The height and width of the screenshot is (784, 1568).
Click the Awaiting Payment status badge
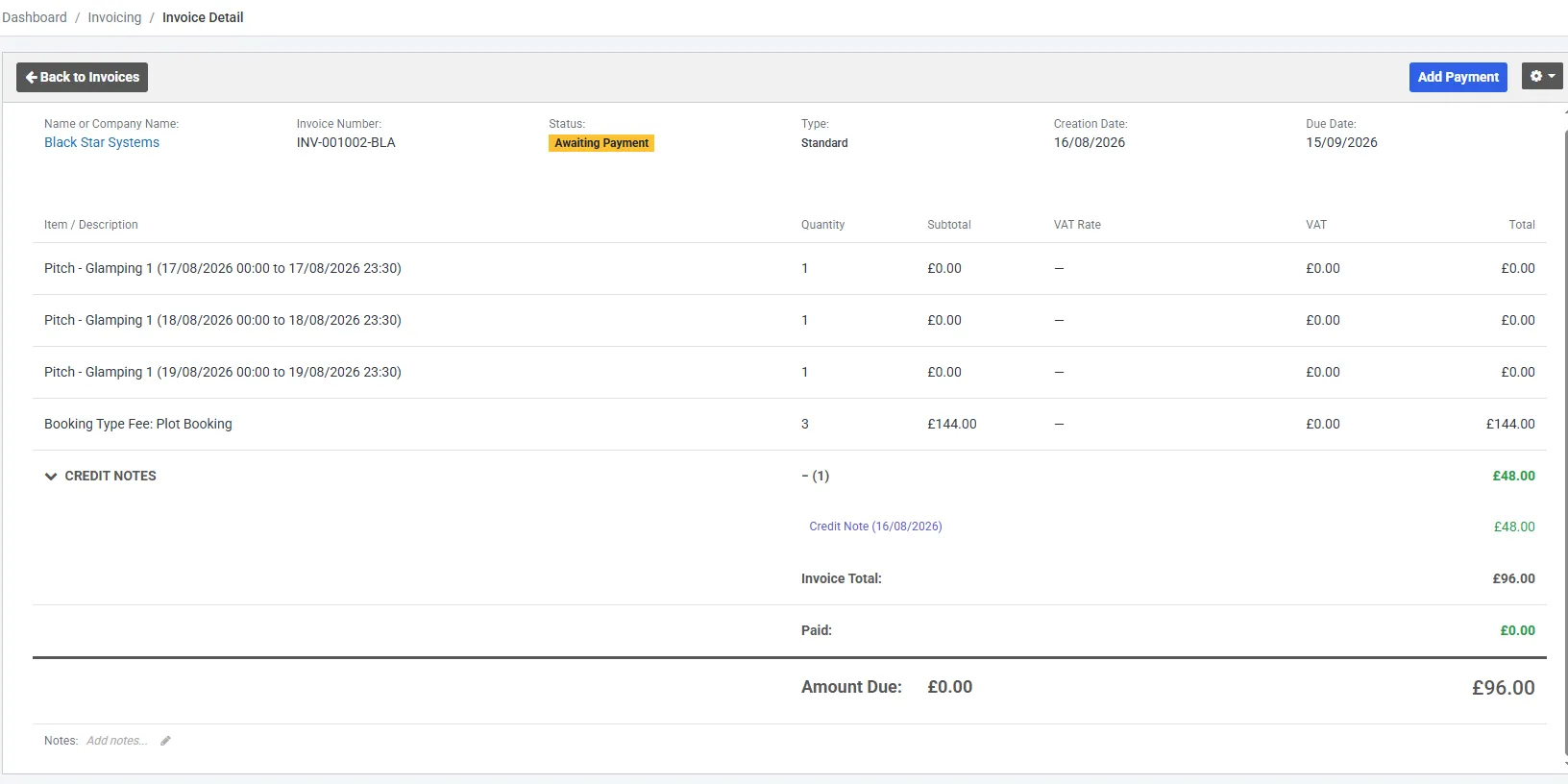(x=601, y=143)
